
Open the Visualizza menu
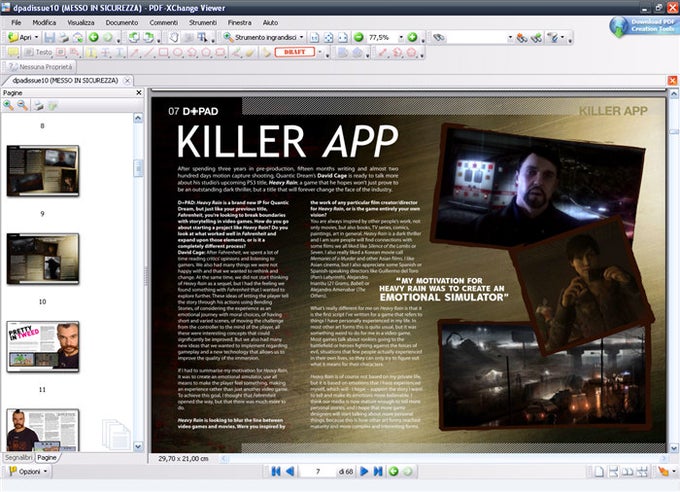[x=81, y=23]
